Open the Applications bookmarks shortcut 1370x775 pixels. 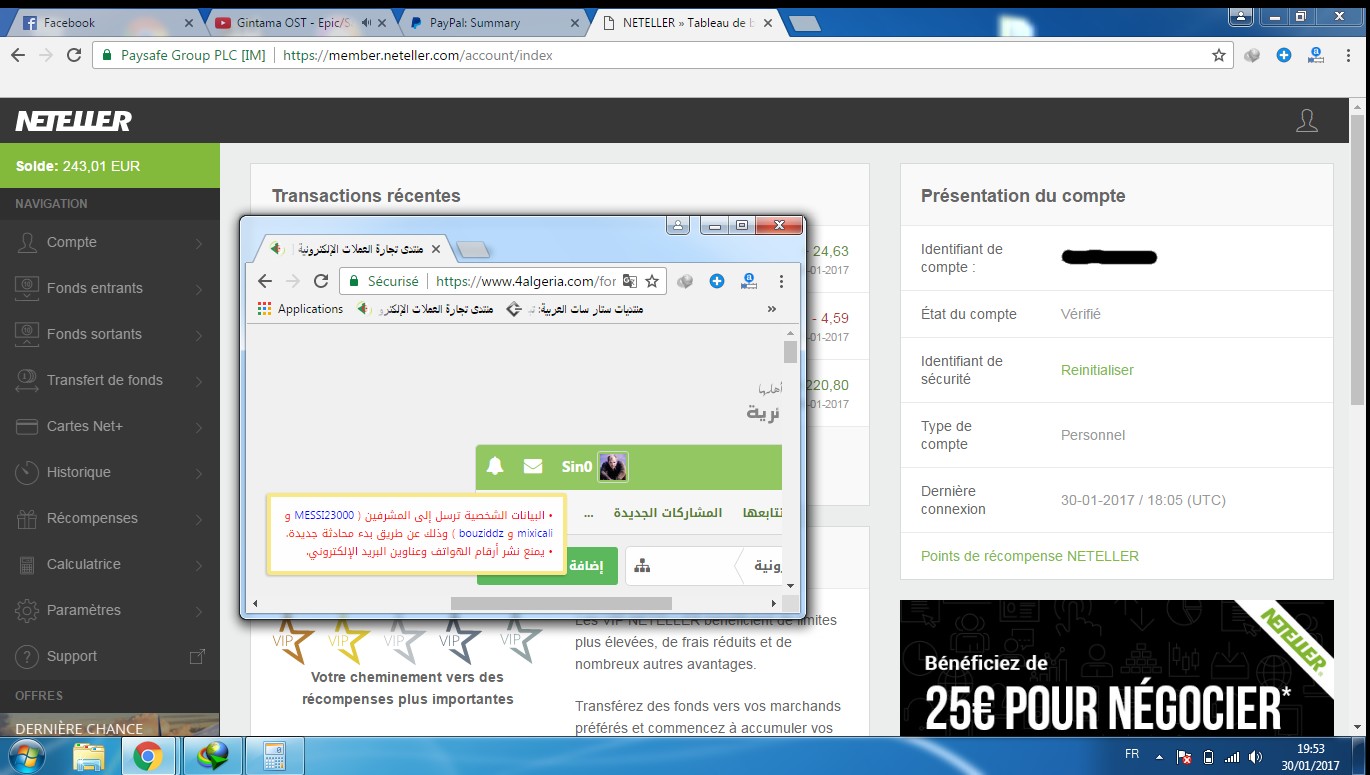(x=300, y=309)
